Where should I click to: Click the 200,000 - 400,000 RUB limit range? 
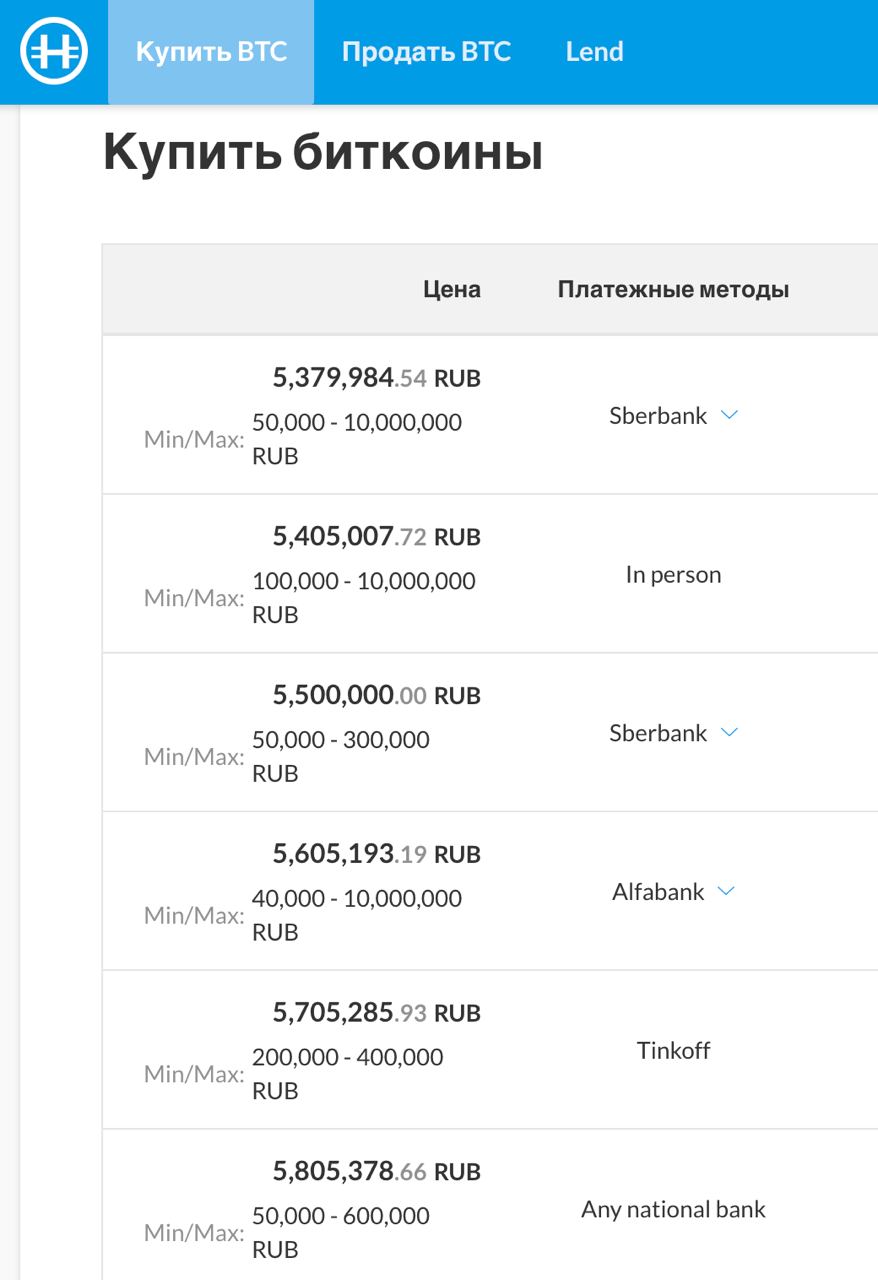(x=347, y=1074)
